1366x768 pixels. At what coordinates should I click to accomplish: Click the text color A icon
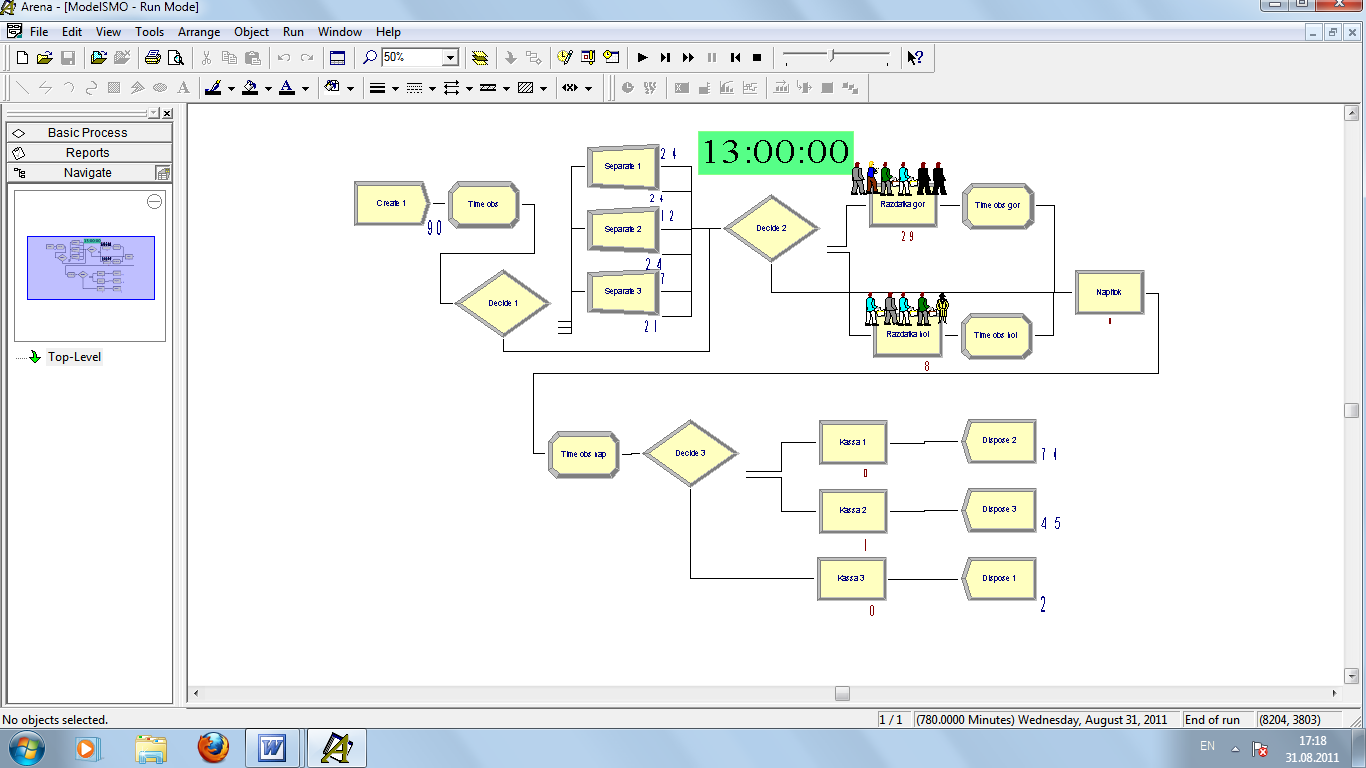click(x=287, y=88)
